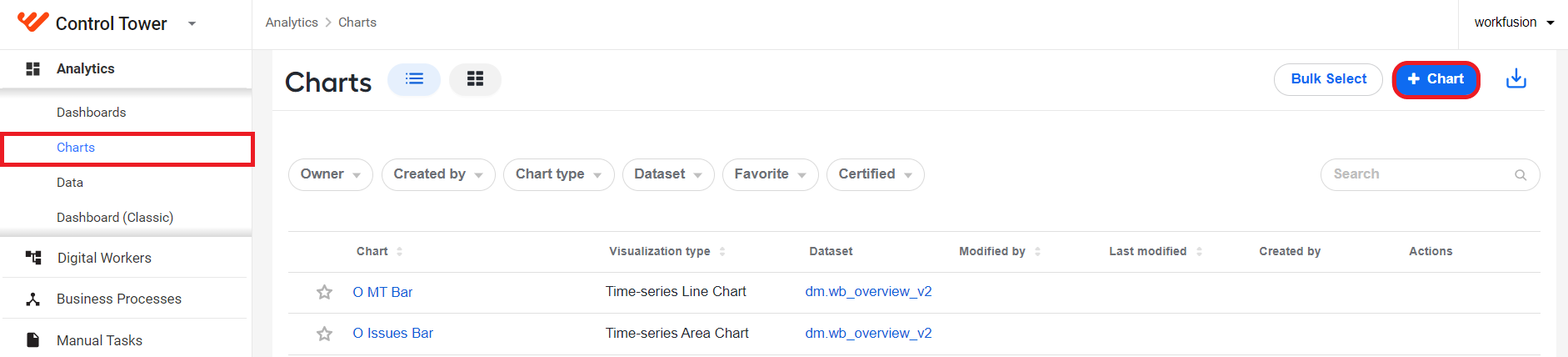The height and width of the screenshot is (357, 1568).
Task: Expand the Chart type filter dropdown
Action: 558,174
